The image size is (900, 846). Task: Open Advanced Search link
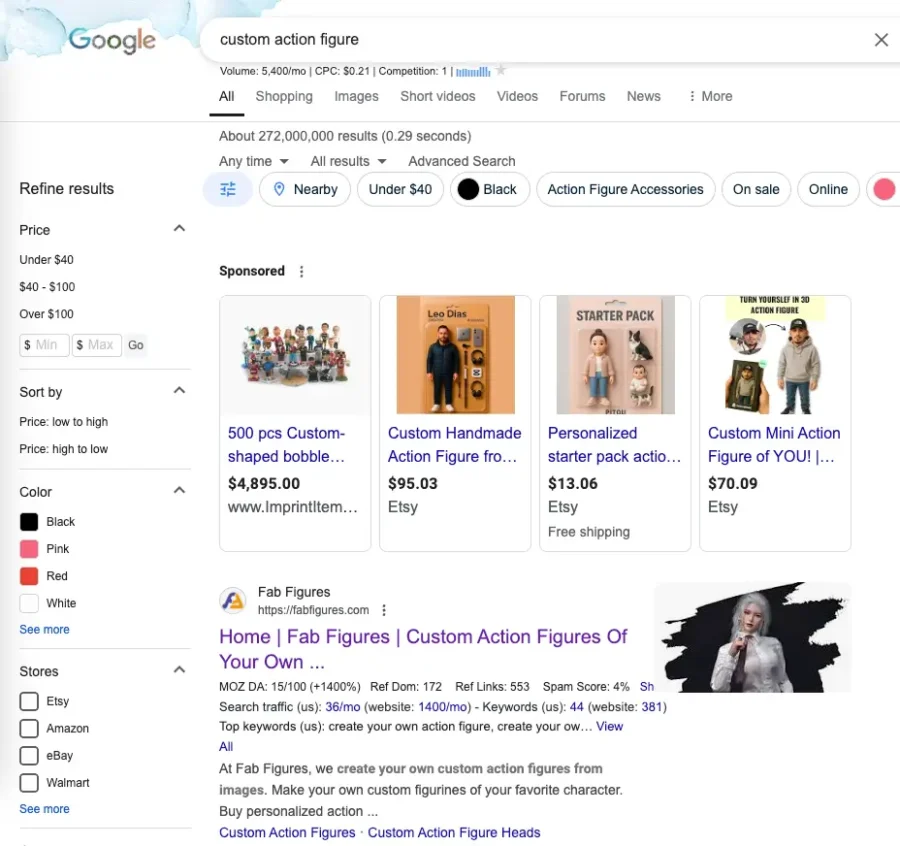[462, 161]
